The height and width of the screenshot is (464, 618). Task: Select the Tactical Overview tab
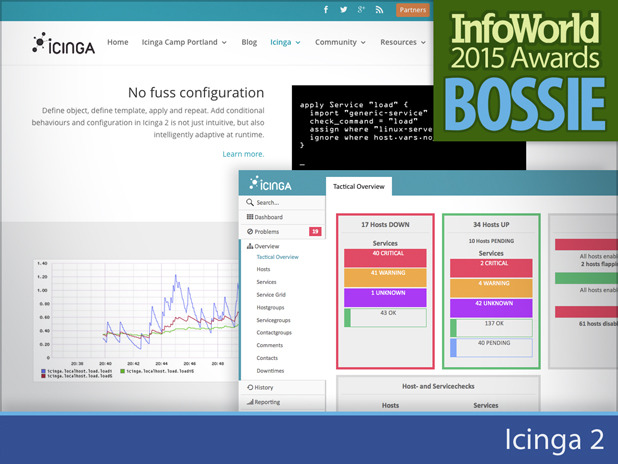tap(359, 186)
